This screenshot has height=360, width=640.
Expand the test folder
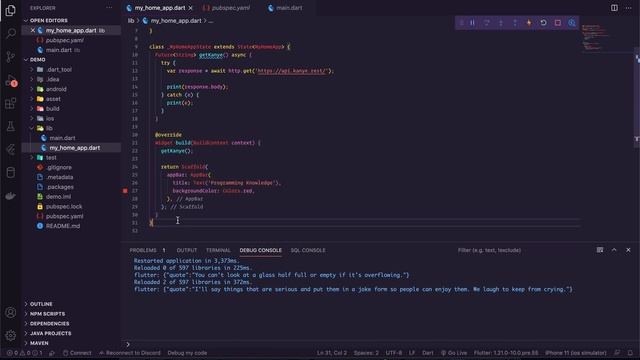(32, 158)
